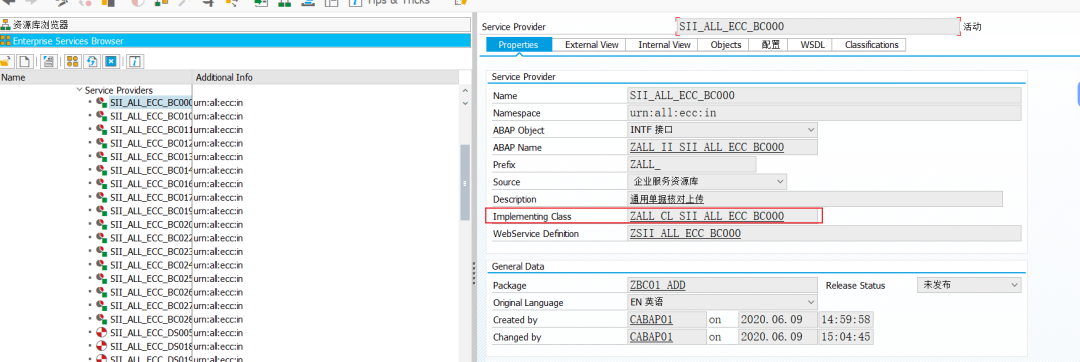Switch to the Objects tab
1080x362 pixels.
point(726,45)
